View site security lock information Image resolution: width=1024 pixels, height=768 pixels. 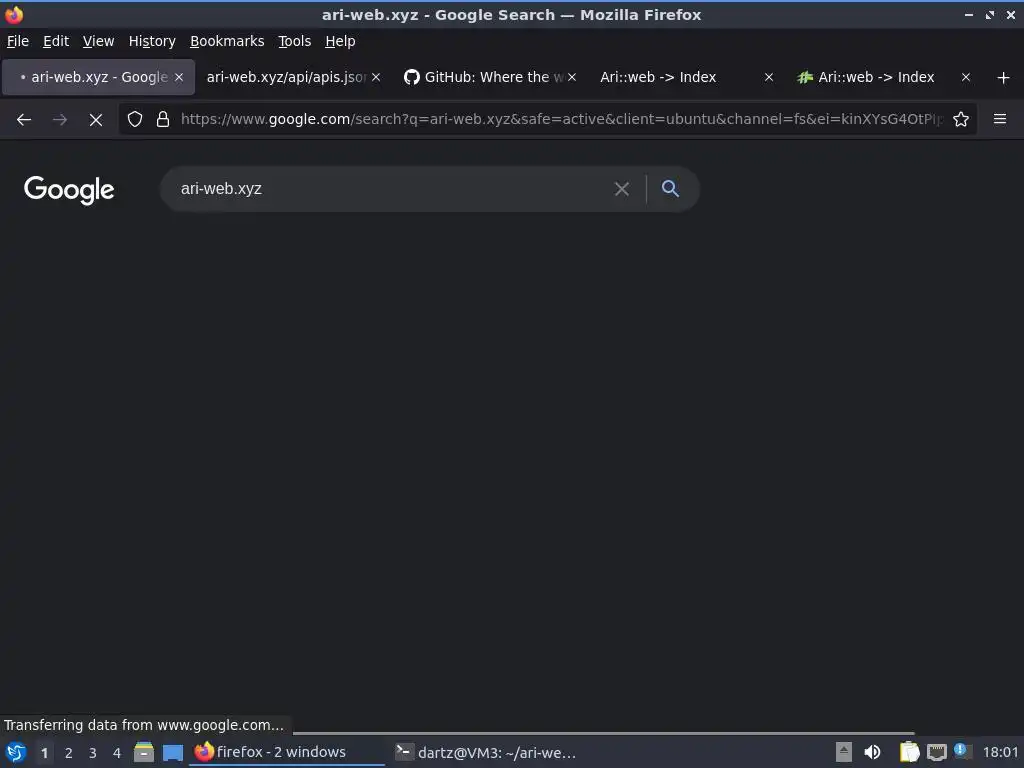point(163,120)
